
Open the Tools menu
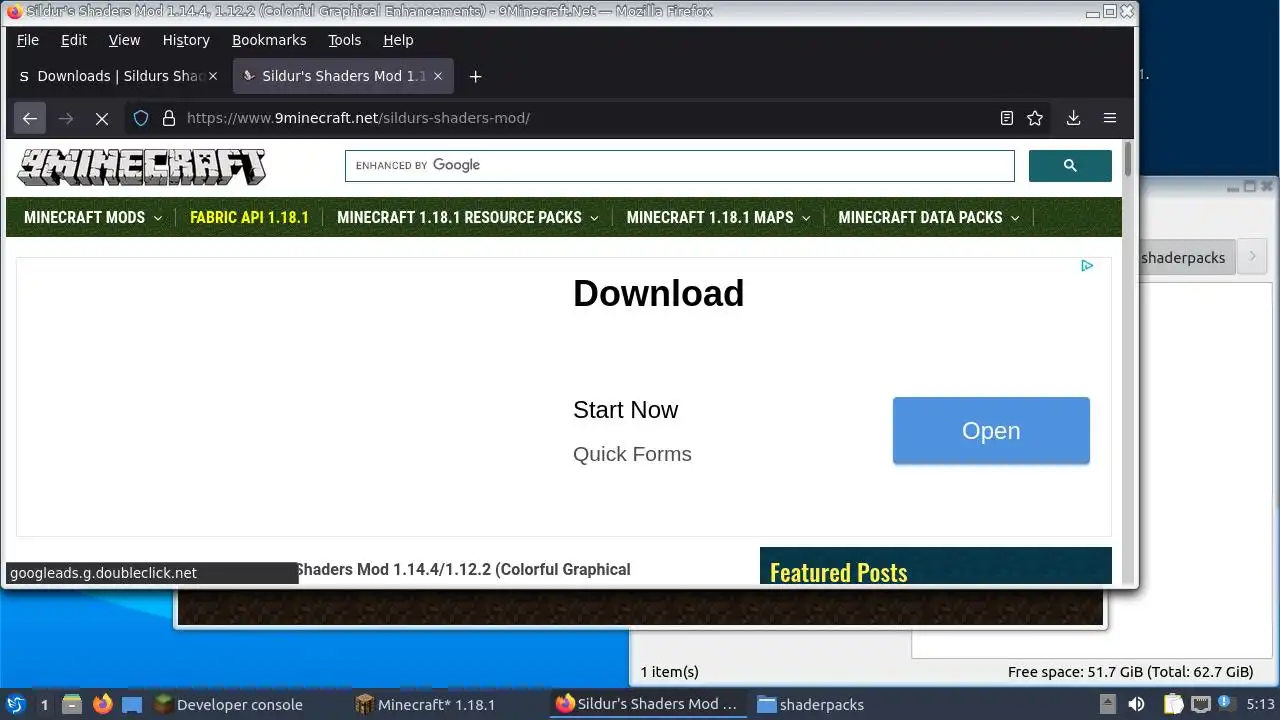pos(345,40)
